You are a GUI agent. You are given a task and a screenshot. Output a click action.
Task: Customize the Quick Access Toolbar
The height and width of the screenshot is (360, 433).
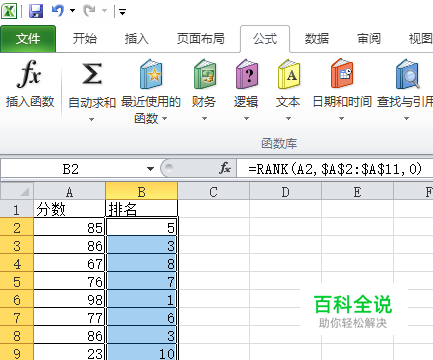click(122, 12)
